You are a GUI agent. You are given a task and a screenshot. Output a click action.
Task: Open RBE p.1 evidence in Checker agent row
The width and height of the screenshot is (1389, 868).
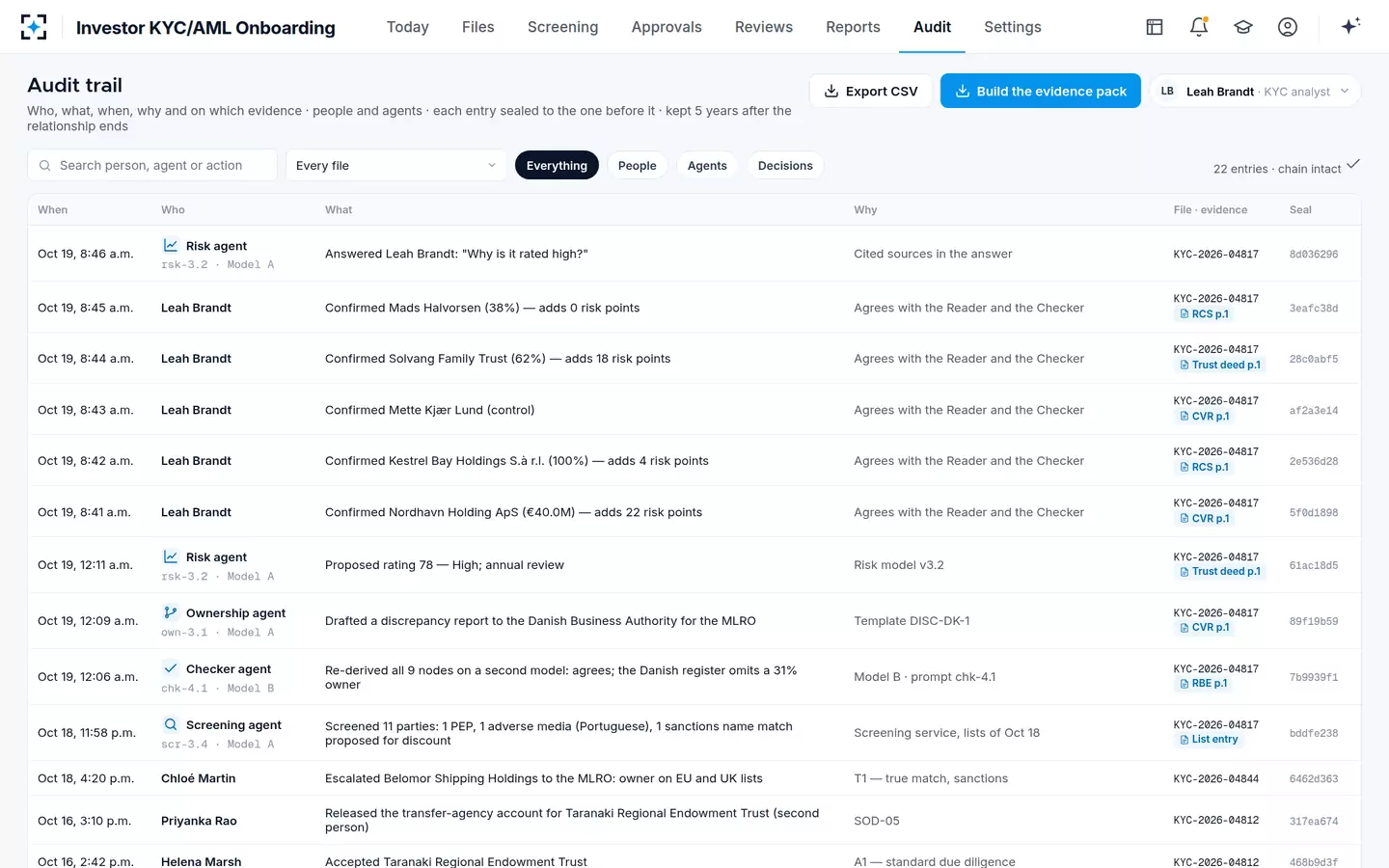pos(1203,684)
